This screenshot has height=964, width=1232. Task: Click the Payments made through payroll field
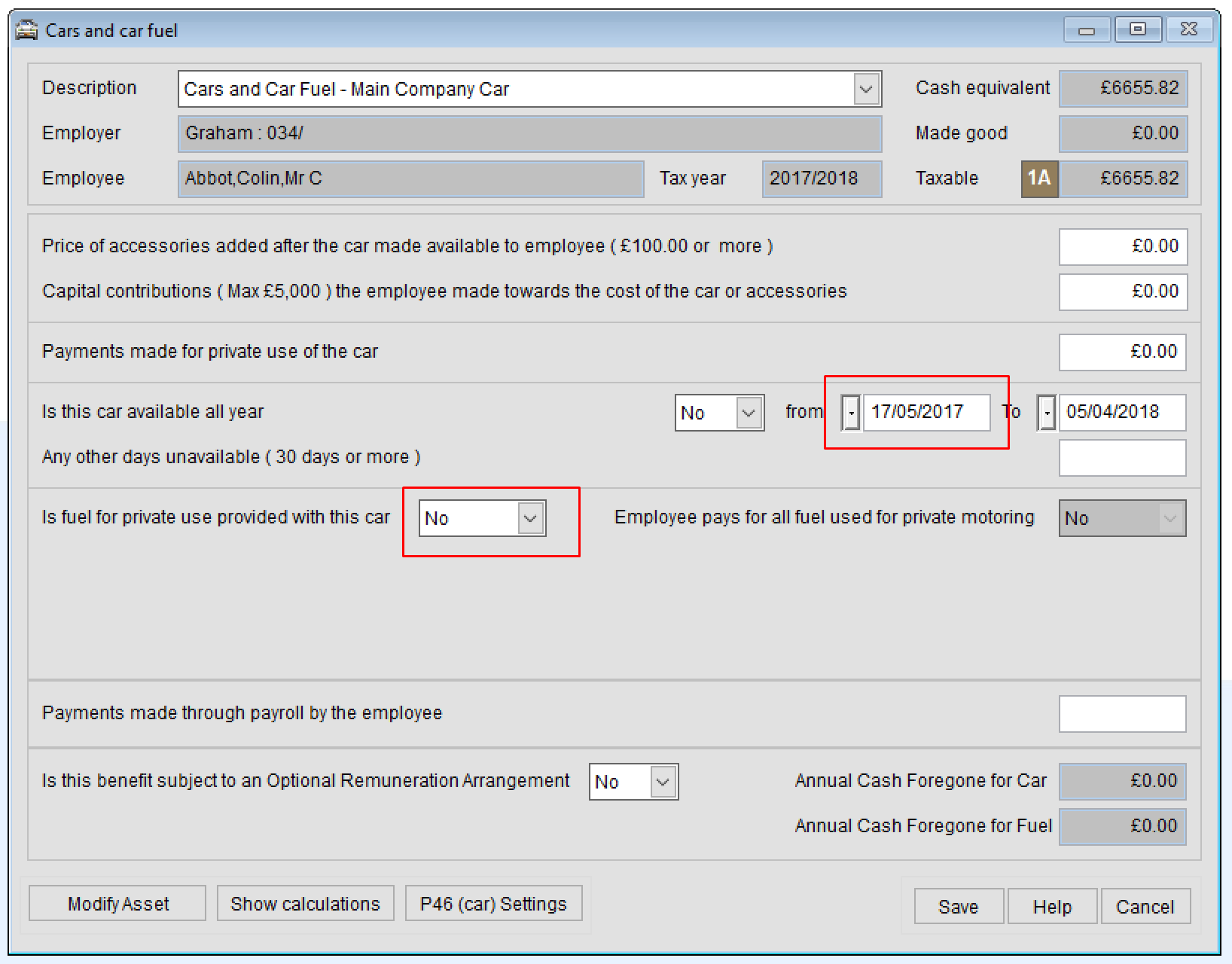tap(1122, 713)
